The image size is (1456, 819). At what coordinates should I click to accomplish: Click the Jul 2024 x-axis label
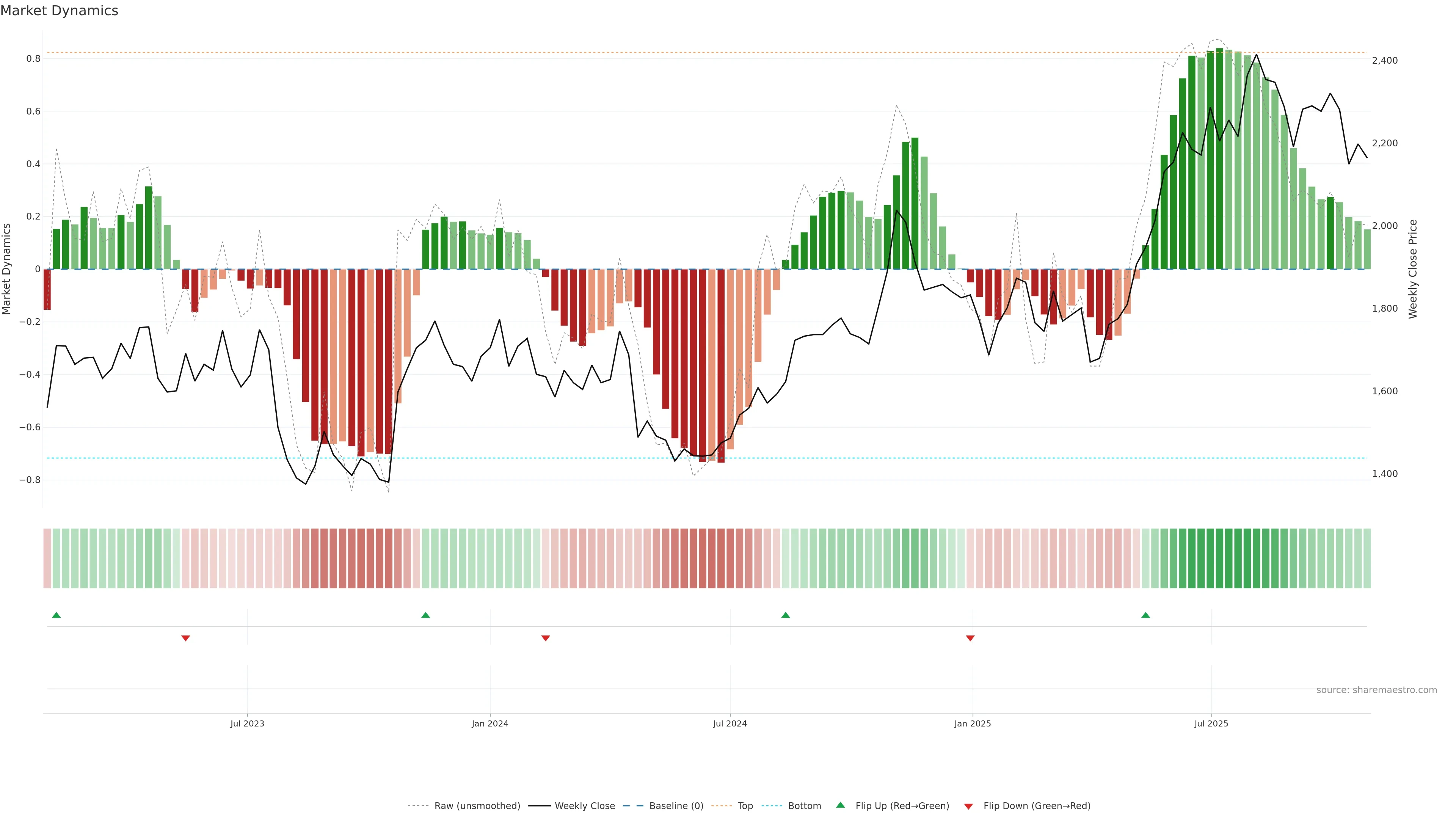pyautogui.click(x=730, y=723)
